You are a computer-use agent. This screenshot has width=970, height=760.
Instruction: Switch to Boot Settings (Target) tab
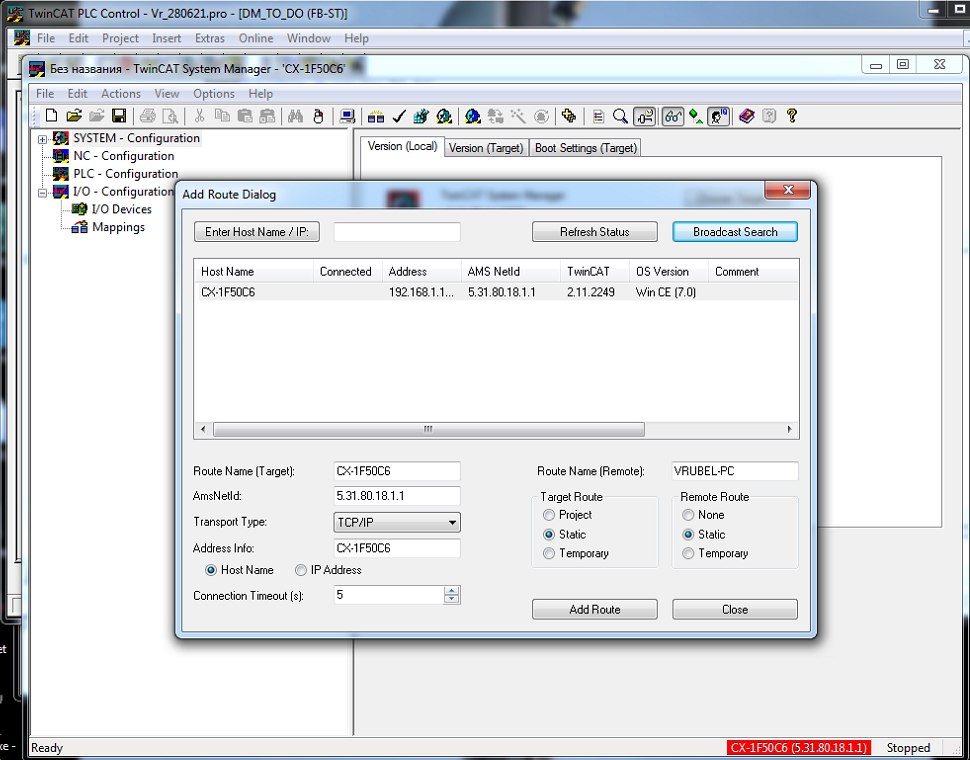[585, 148]
